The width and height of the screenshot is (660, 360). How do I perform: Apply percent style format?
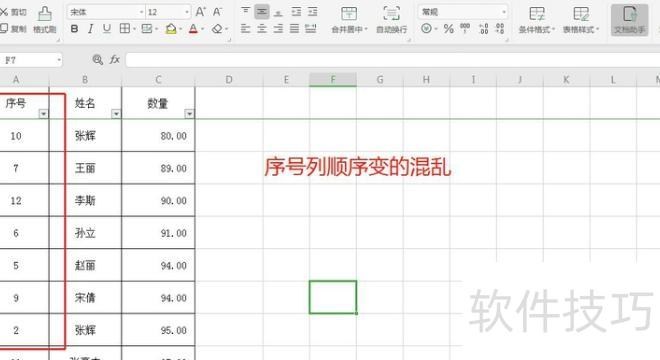coord(449,29)
